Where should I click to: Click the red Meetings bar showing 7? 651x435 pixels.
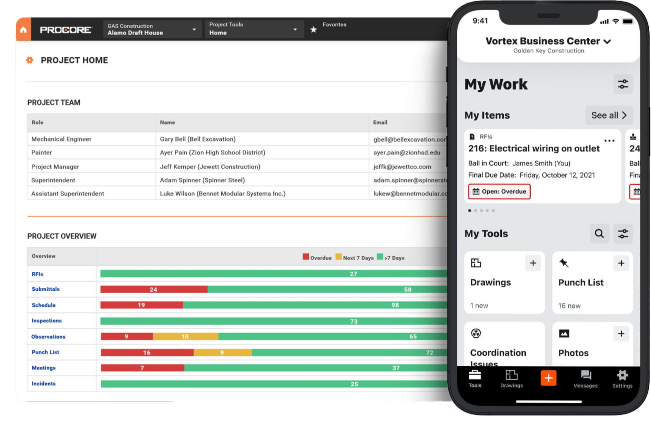tap(142, 368)
